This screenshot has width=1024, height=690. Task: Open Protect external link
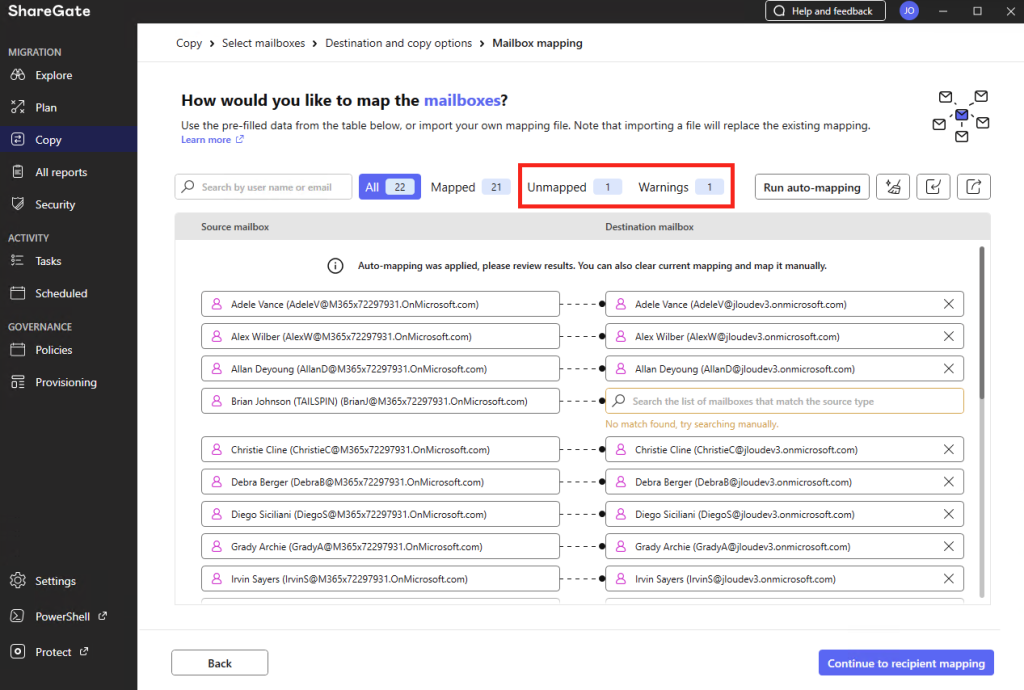click(53, 652)
